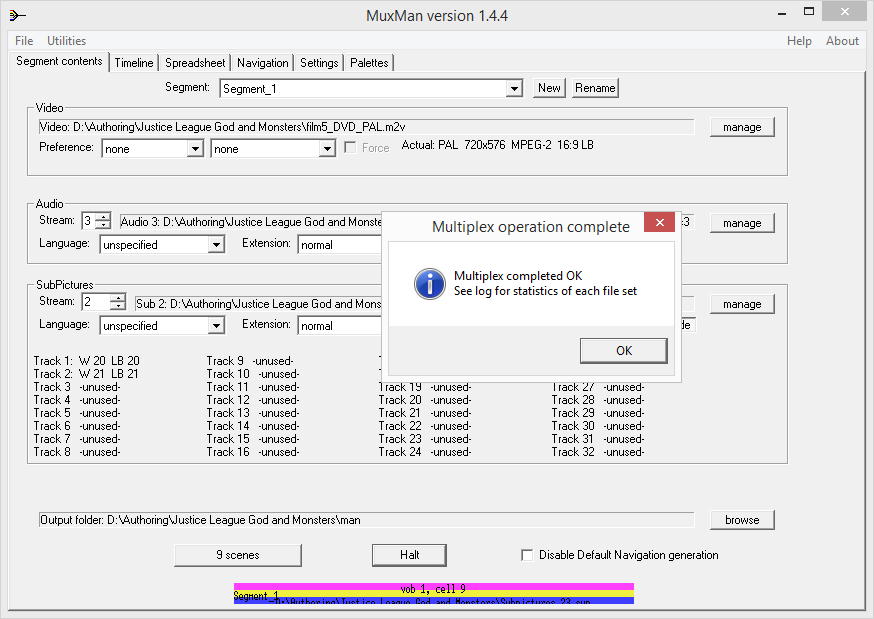874x619 pixels.
Task: Click the Halt button
Action: click(409, 555)
